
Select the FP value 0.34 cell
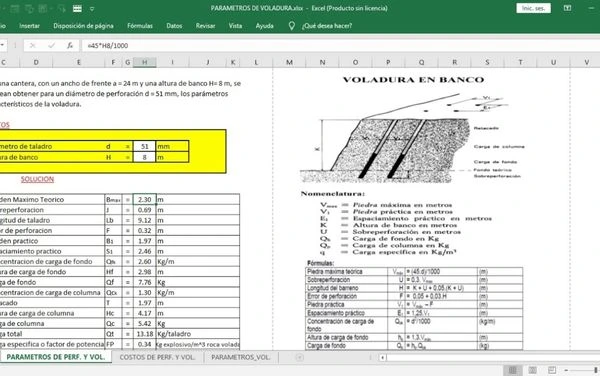tap(144, 344)
